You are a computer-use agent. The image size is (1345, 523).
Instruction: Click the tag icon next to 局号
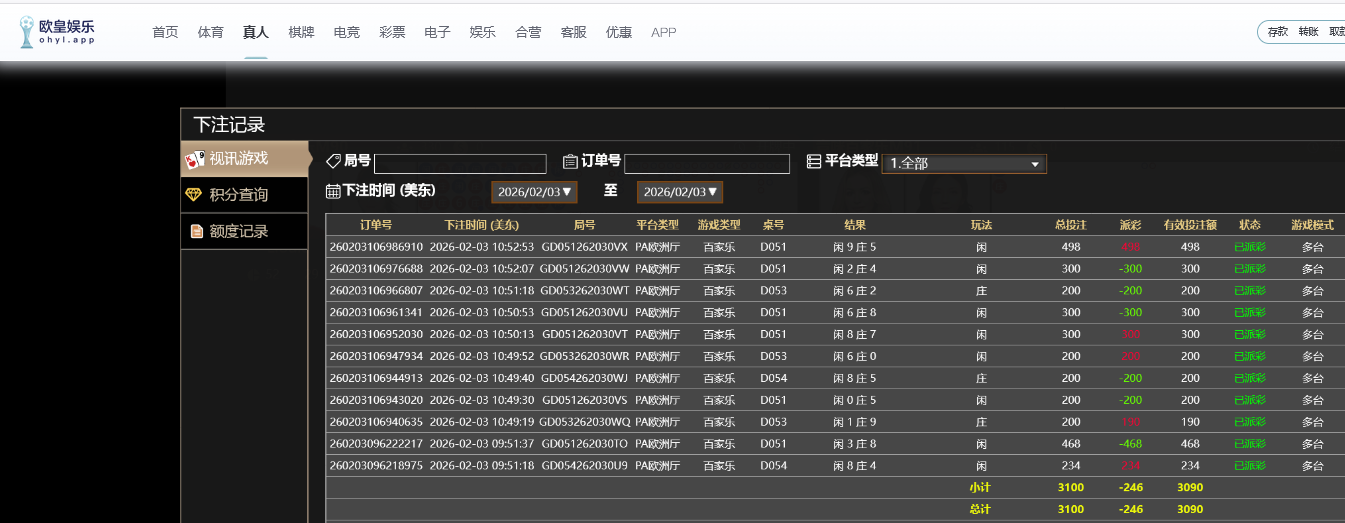click(x=333, y=161)
